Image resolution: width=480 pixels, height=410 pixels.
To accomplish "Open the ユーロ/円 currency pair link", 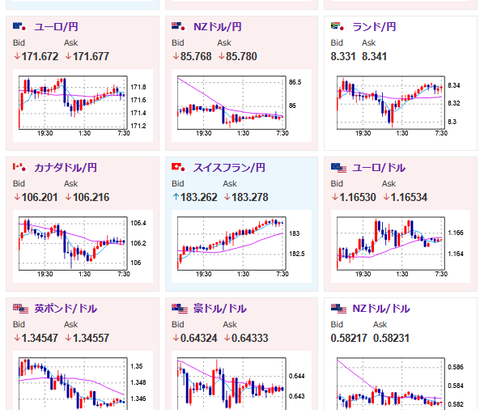I will tap(56, 27).
